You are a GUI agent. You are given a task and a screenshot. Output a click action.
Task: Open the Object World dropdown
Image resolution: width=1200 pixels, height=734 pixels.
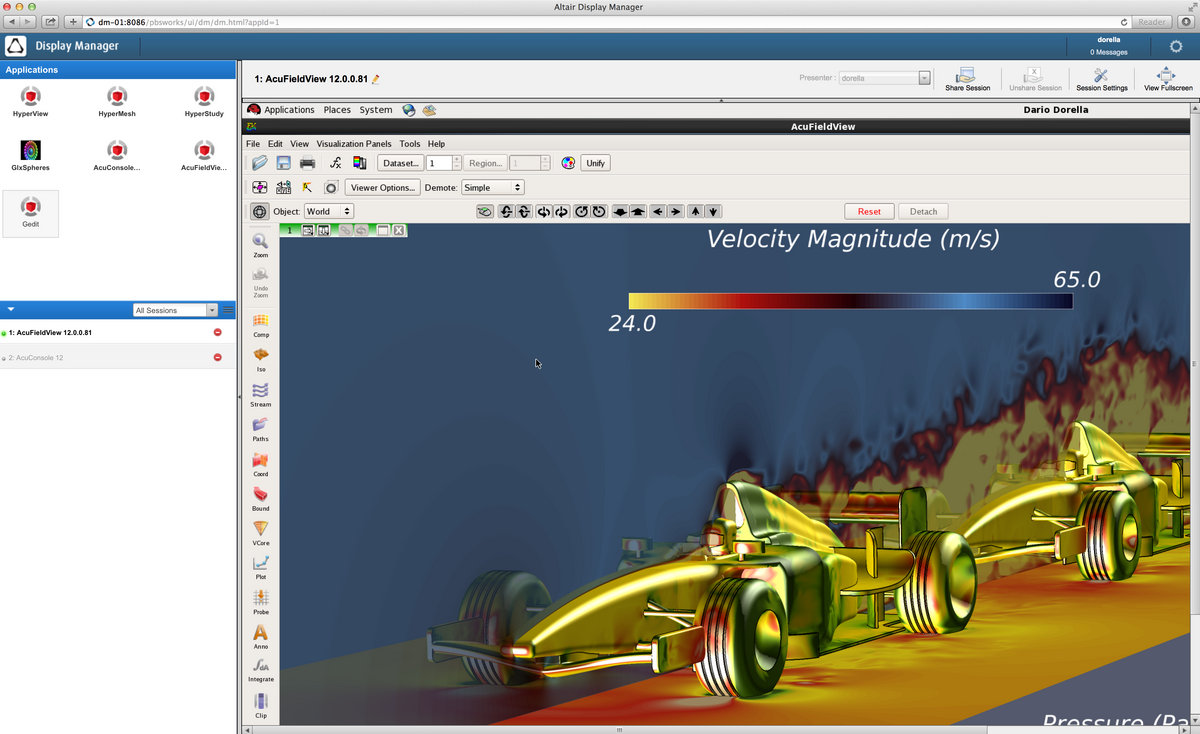tap(329, 211)
